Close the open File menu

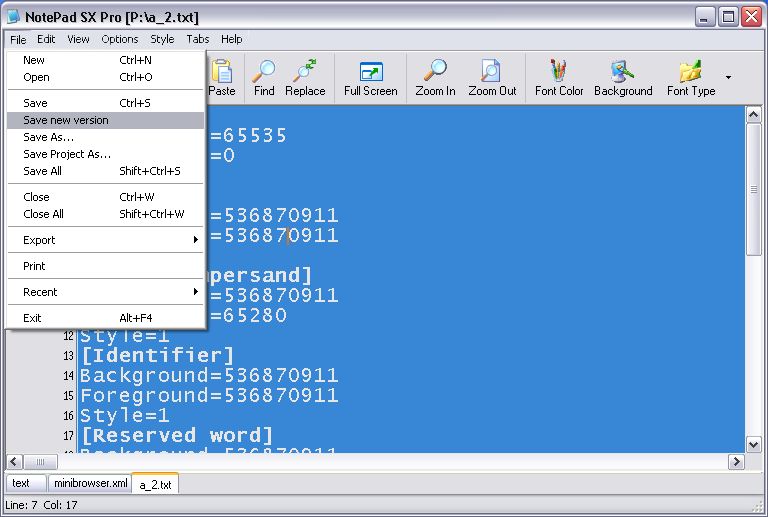(x=18, y=39)
